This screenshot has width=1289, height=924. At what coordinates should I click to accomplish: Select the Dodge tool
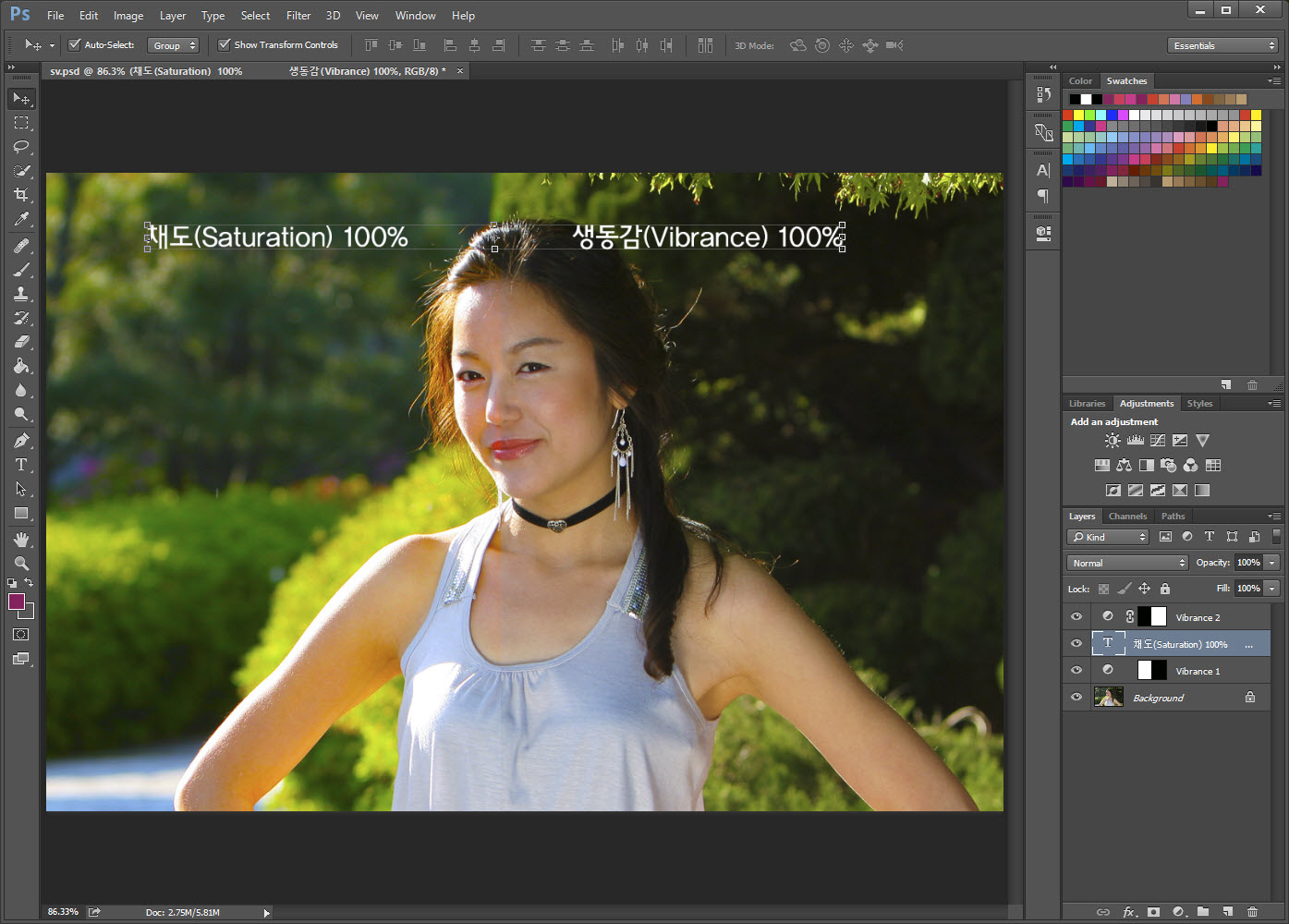click(x=21, y=414)
